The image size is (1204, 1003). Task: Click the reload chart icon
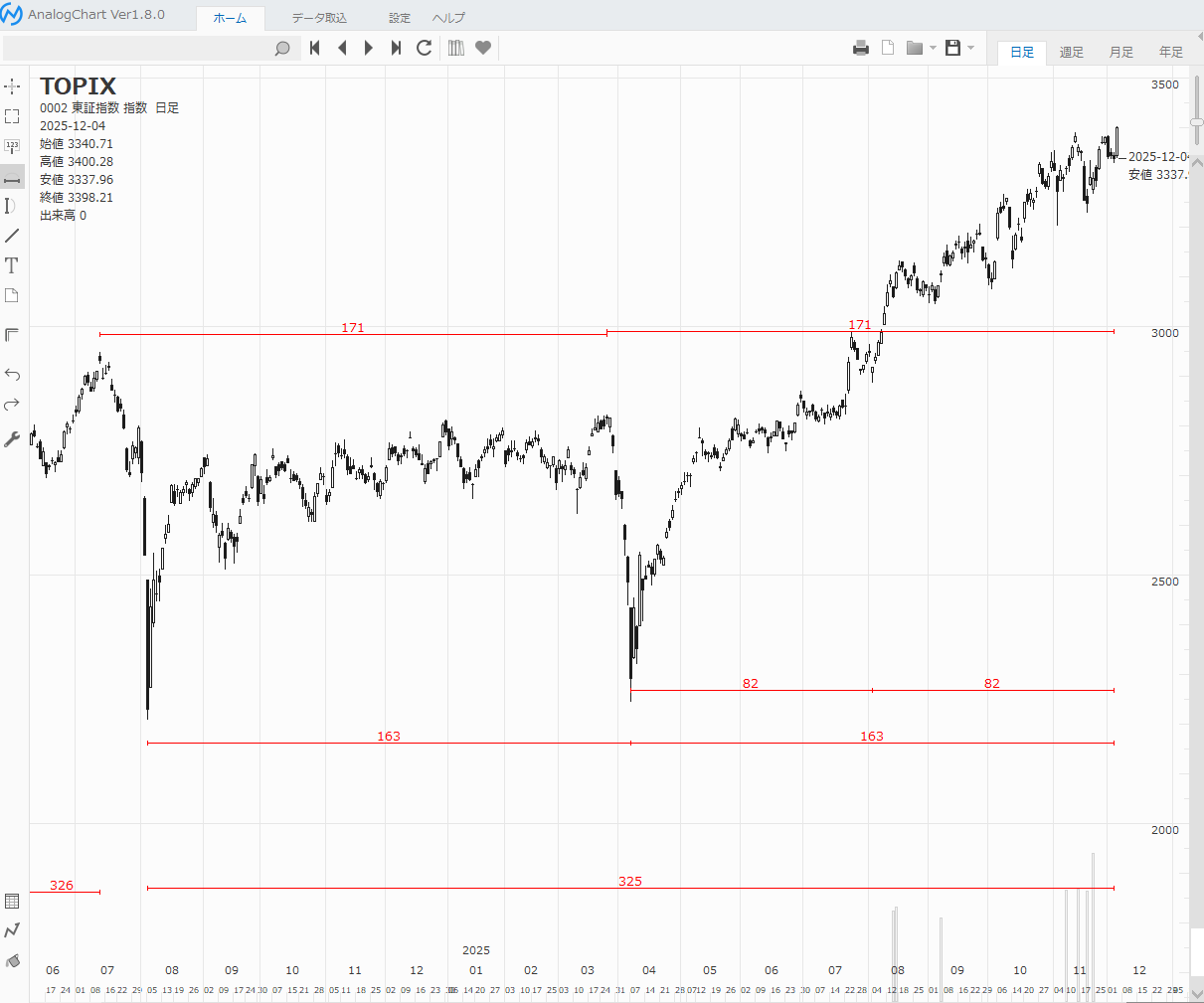425,48
